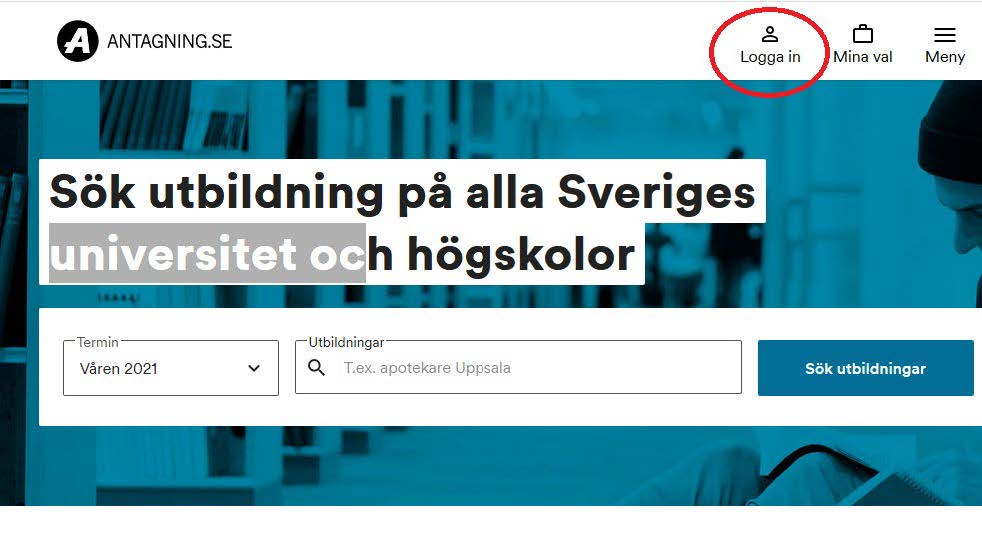
Task: Open the Mina val text label
Action: (x=863, y=57)
